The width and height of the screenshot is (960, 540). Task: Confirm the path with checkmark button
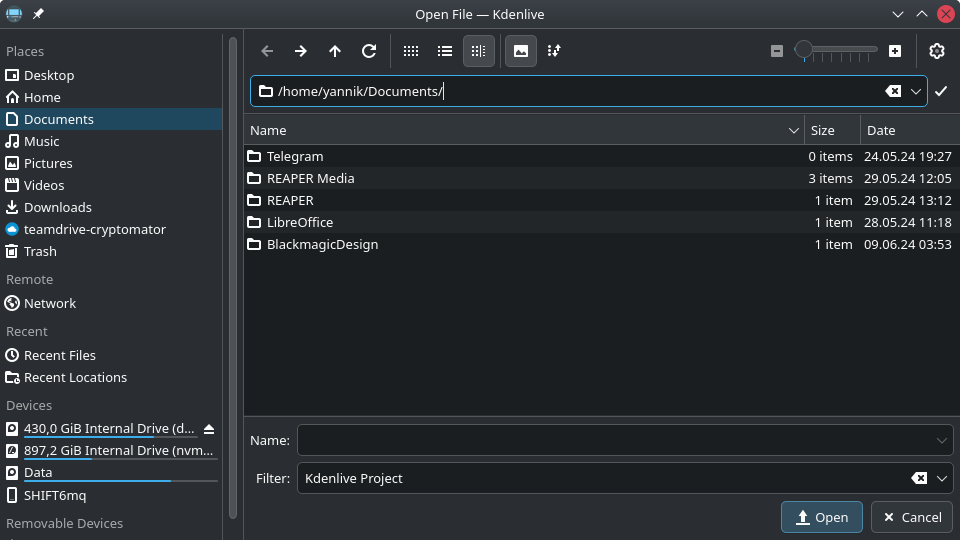942,91
